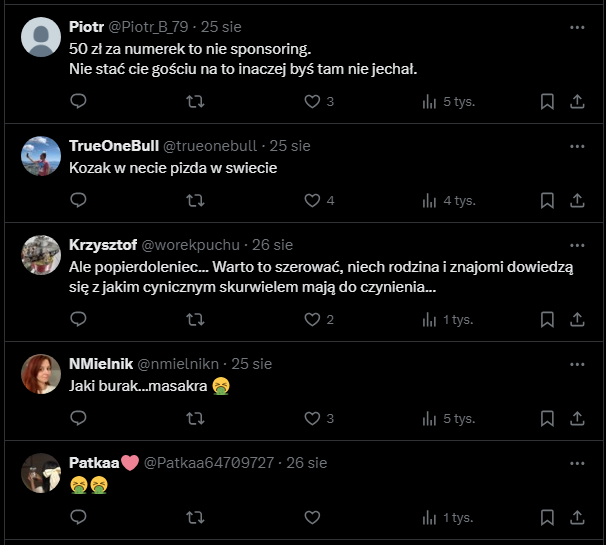Open more options on Piotr's tweet
606x545 pixels.
point(577,27)
